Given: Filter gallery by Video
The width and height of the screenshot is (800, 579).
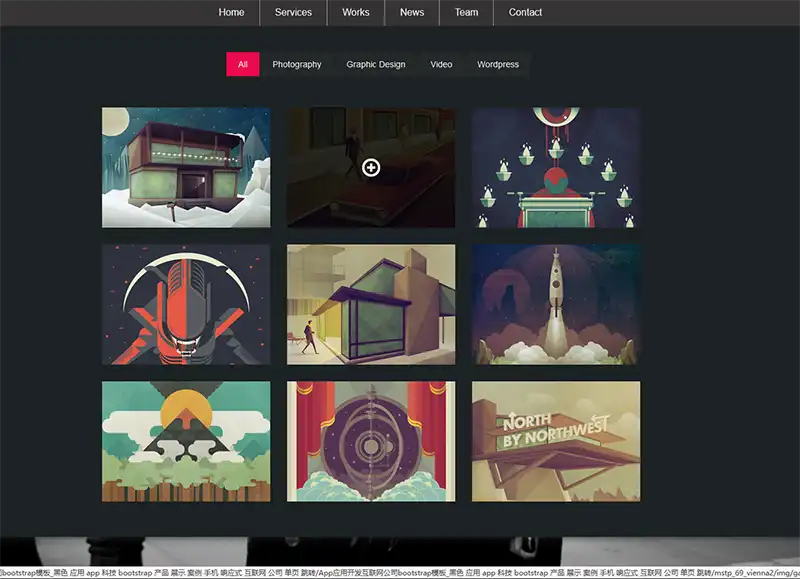Looking at the screenshot, I should [x=441, y=64].
